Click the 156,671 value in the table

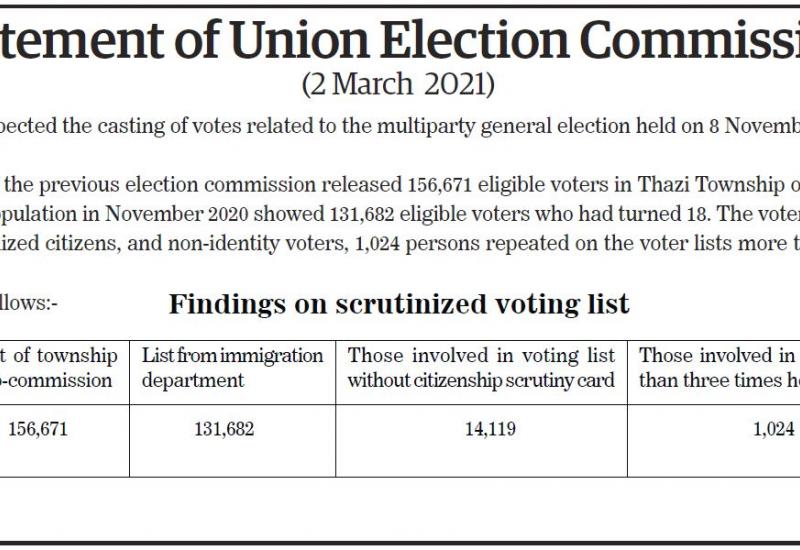[38, 429]
